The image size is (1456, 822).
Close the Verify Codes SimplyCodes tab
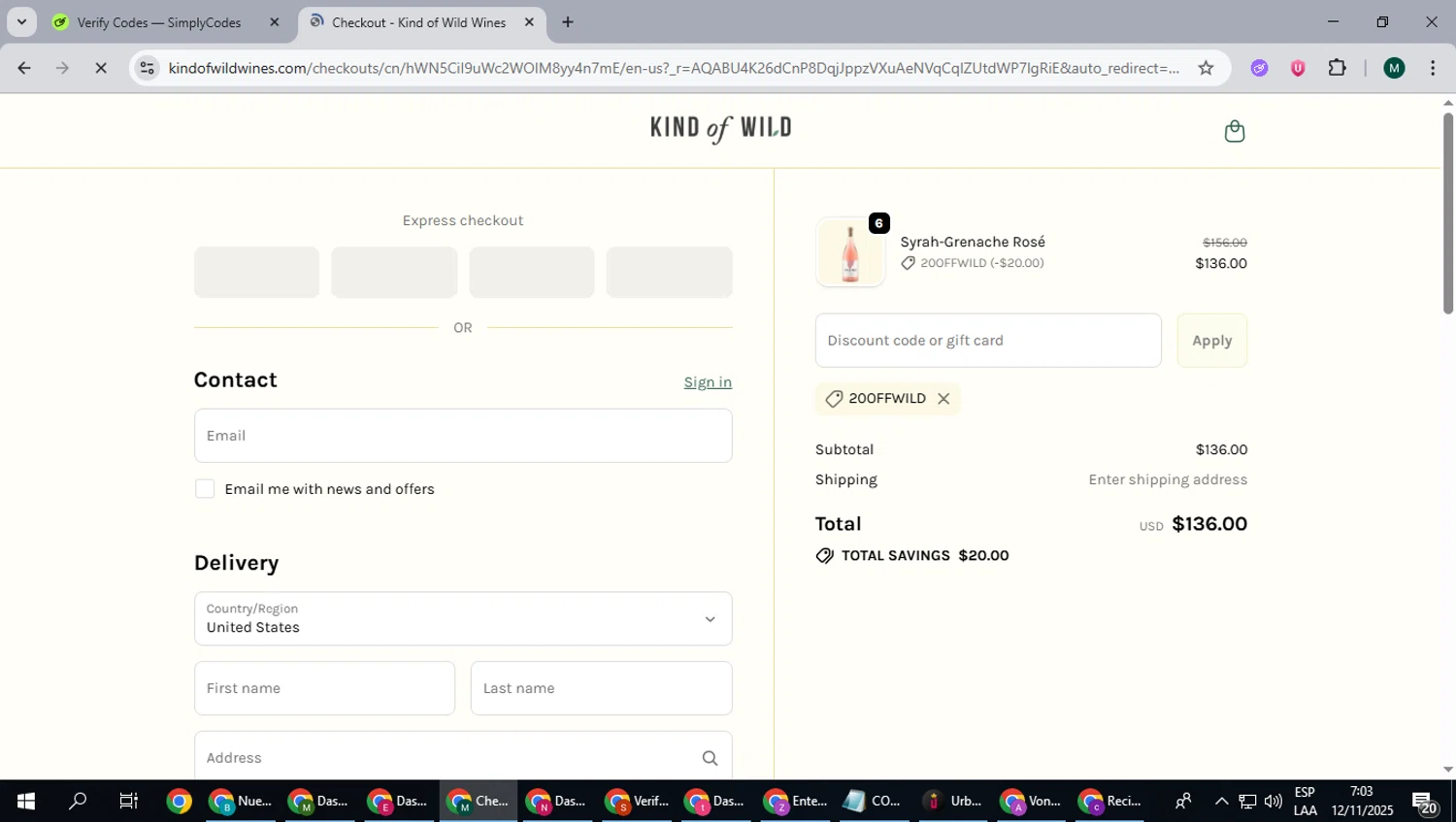tap(274, 21)
